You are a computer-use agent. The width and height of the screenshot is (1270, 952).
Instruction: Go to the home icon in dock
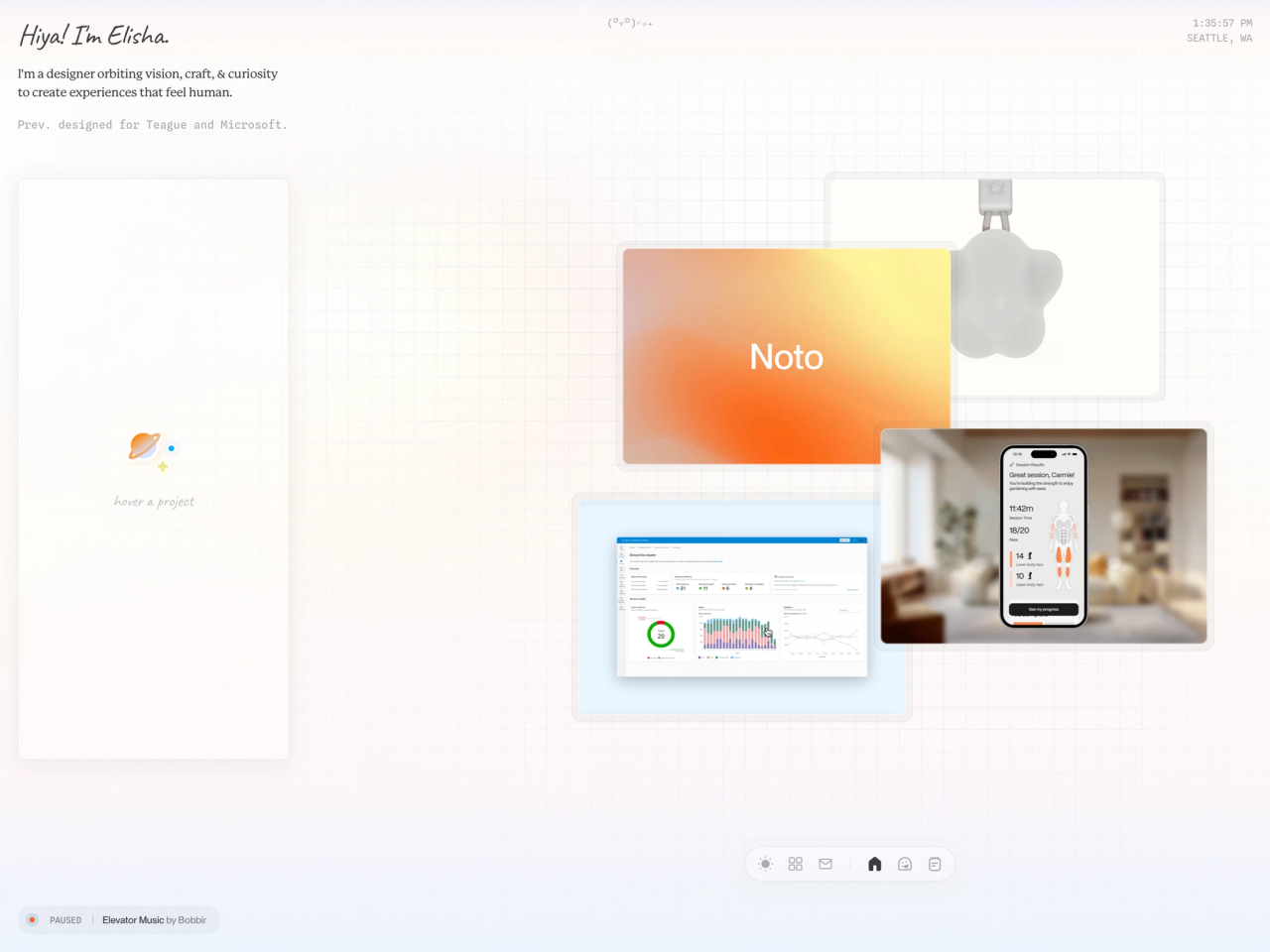click(x=874, y=864)
